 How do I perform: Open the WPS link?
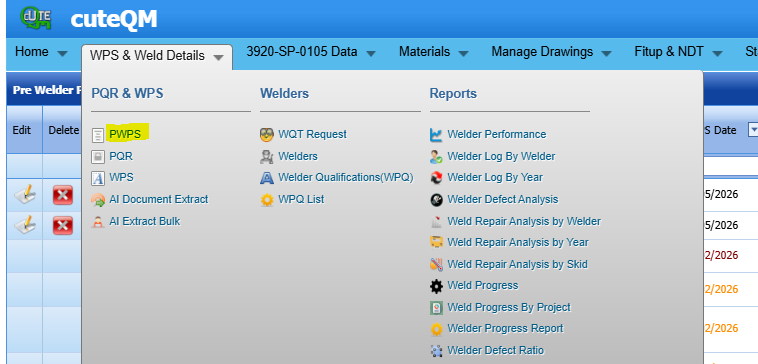(x=121, y=177)
